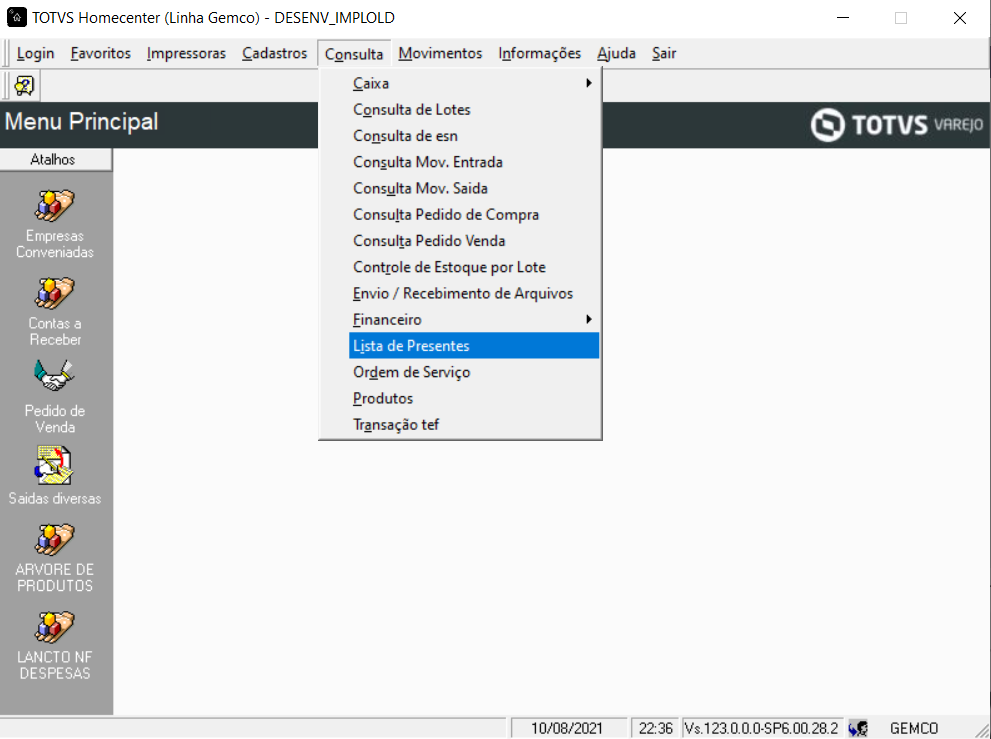Viewport: 991px width, 739px height.
Task: Click the Atalhos panel header button
Action: pos(56,159)
